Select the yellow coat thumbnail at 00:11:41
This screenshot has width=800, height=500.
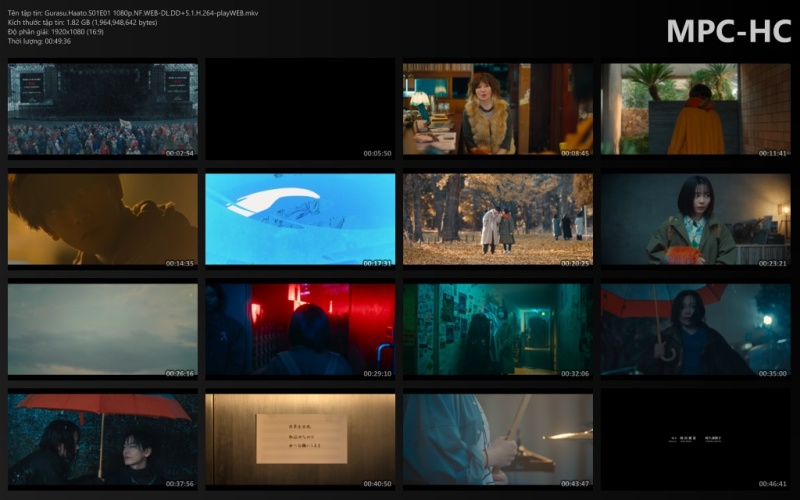coord(695,109)
